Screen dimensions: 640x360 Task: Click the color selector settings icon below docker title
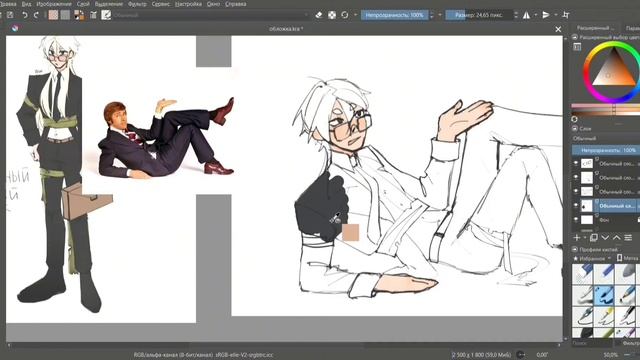click(577, 47)
